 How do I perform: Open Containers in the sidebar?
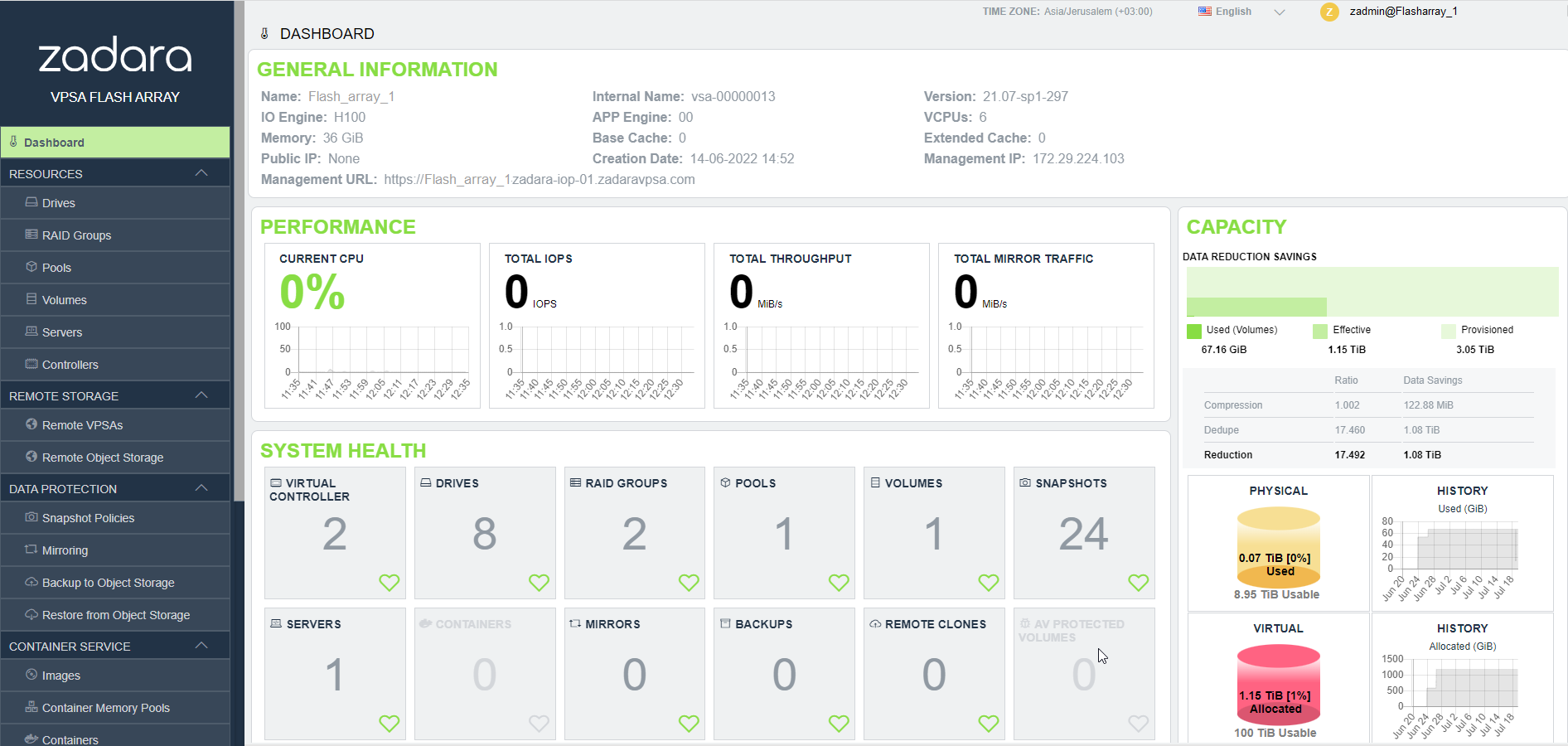point(115,736)
